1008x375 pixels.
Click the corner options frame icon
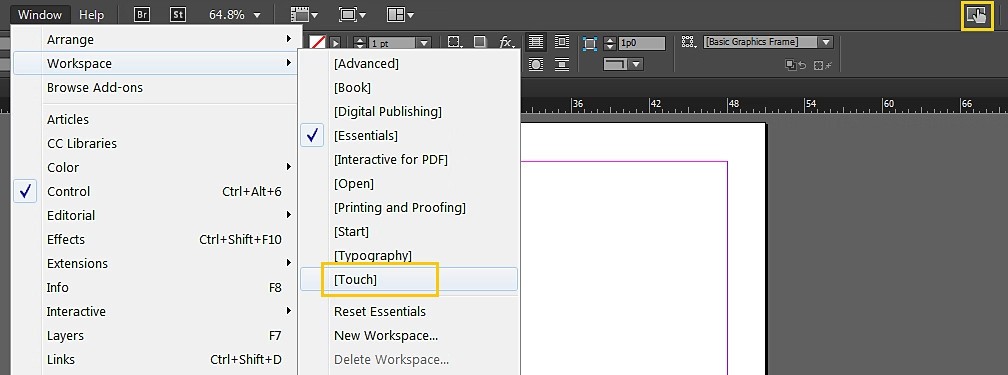click(590, 43)
